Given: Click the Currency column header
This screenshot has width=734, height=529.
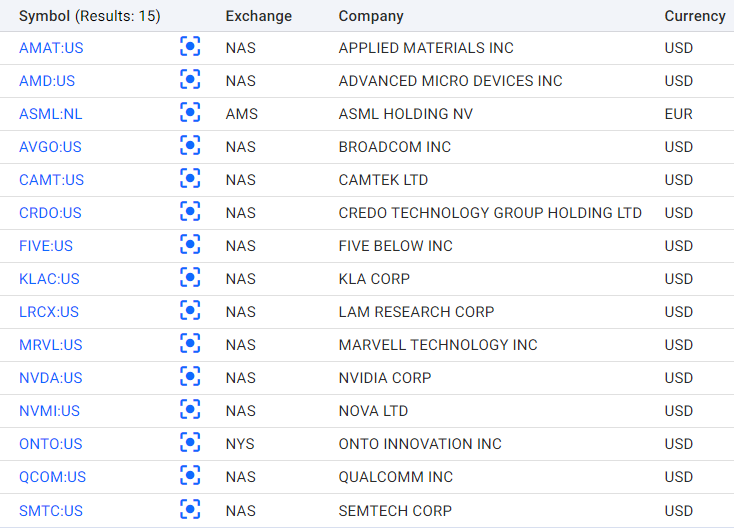Looking at the screenshot, I should coord(695,16).
